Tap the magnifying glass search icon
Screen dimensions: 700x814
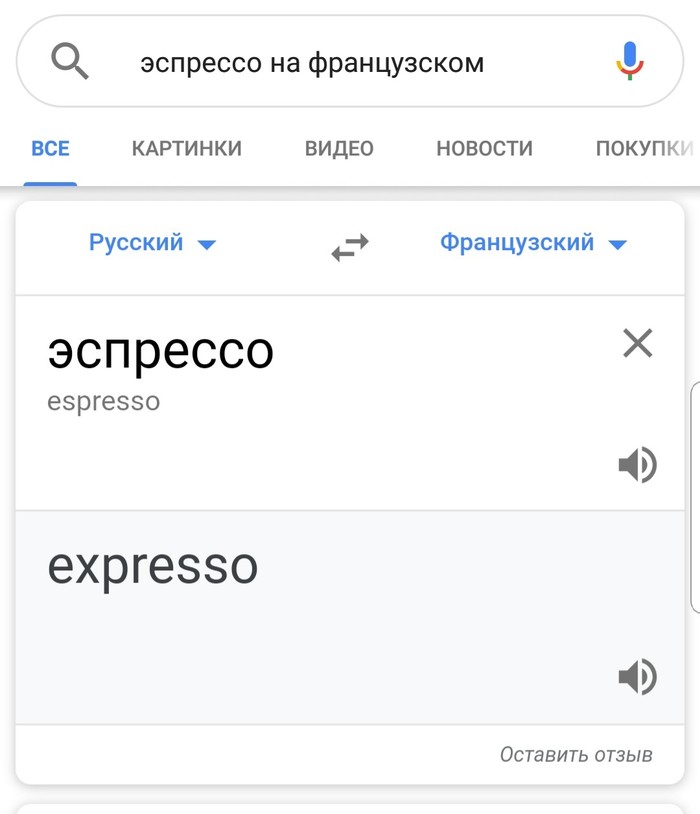point(70,63)
